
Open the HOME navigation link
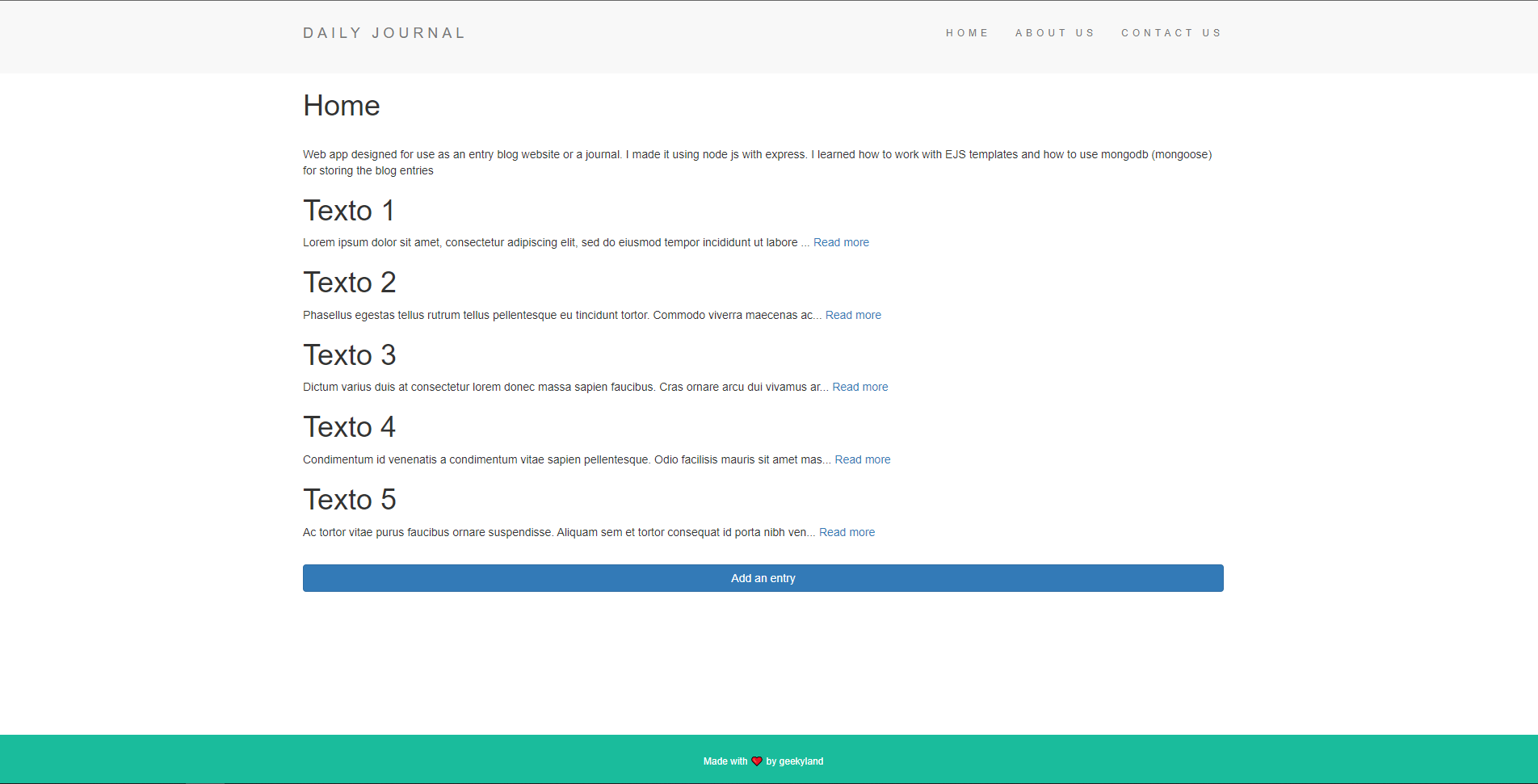tap(967, 33)
